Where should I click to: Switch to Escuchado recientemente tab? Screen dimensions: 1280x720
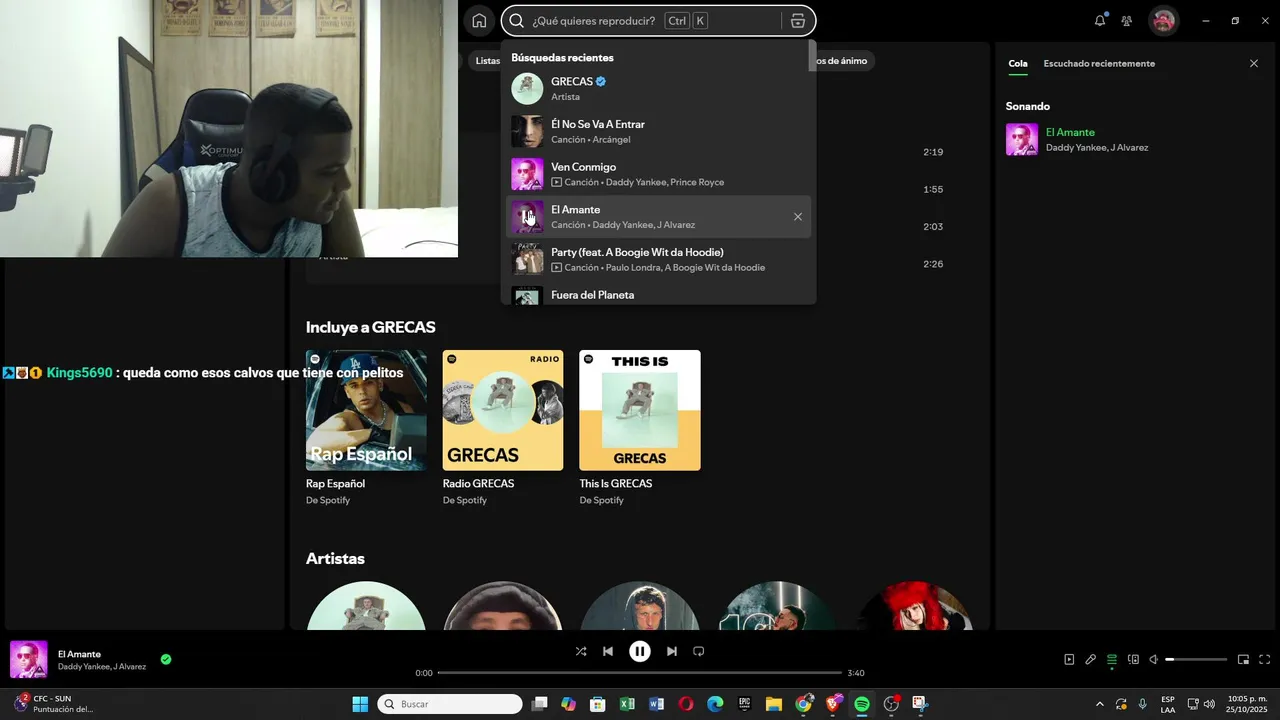(1099, 63)
